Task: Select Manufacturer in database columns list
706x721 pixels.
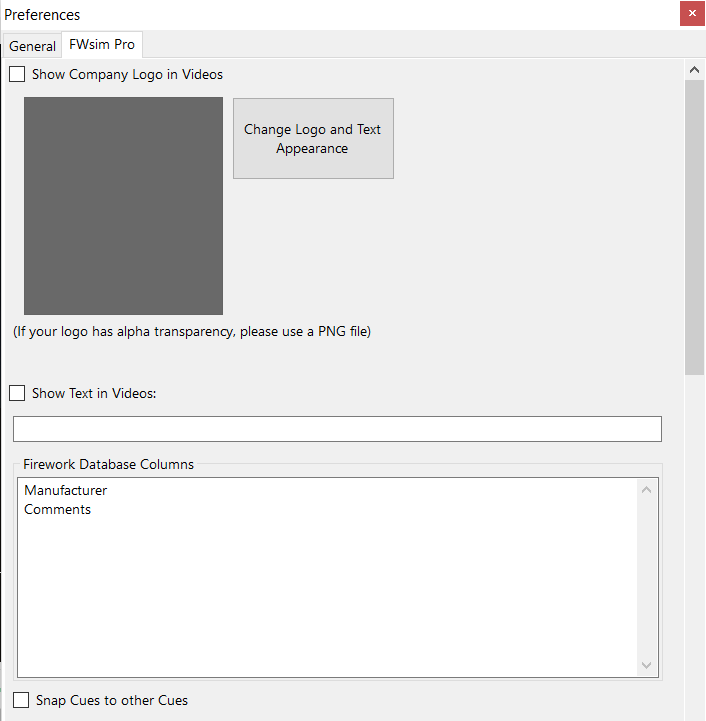Action: 65,490
